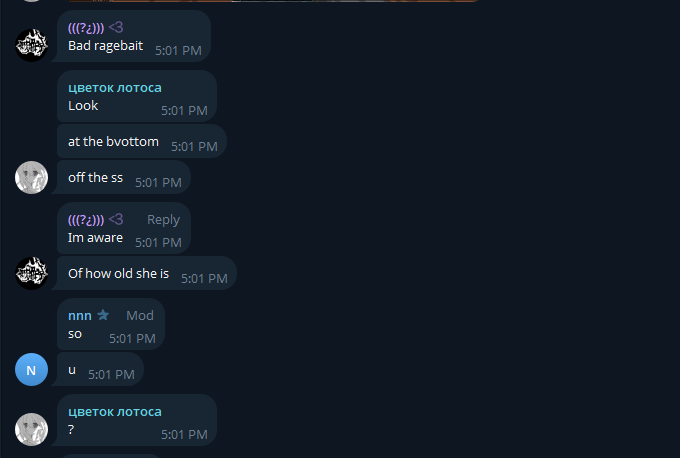Click the star badge next to nnn
The width and height of the screenshot is (680, 458).
[x=103, y=315]
